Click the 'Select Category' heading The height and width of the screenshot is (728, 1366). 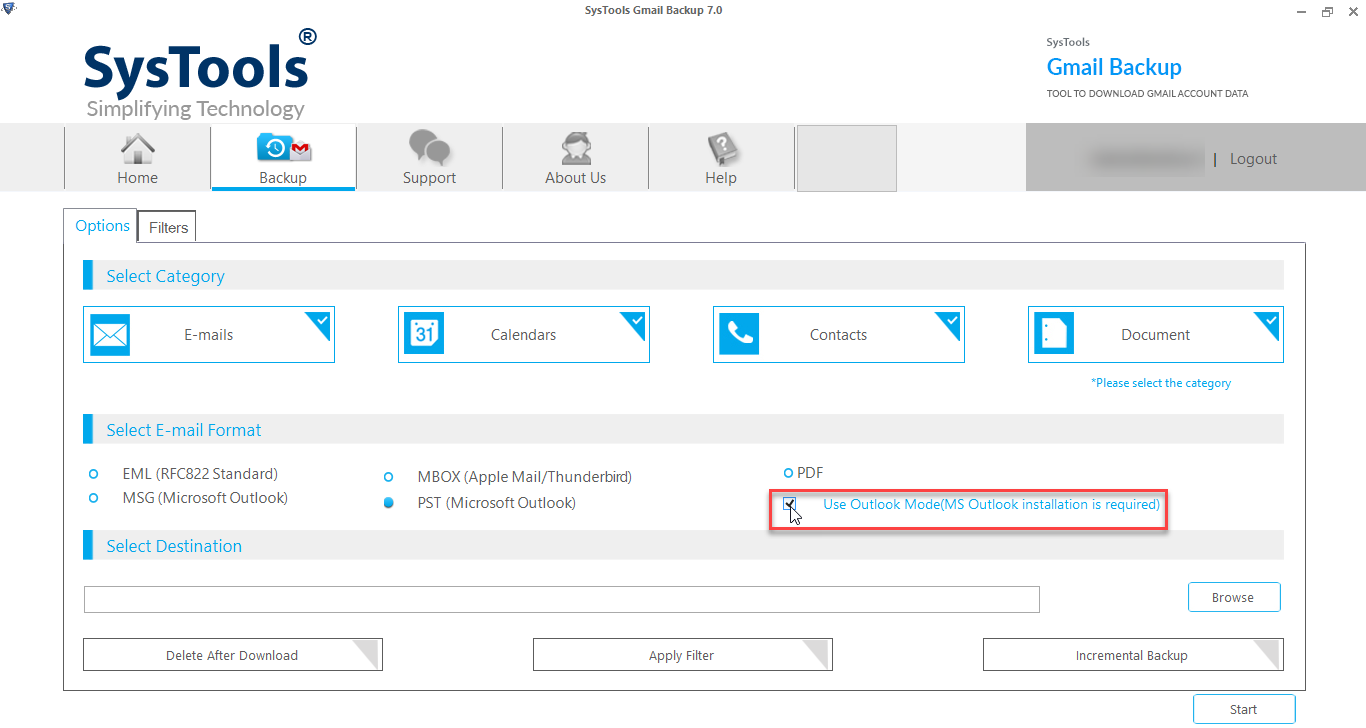click(166, 276)
